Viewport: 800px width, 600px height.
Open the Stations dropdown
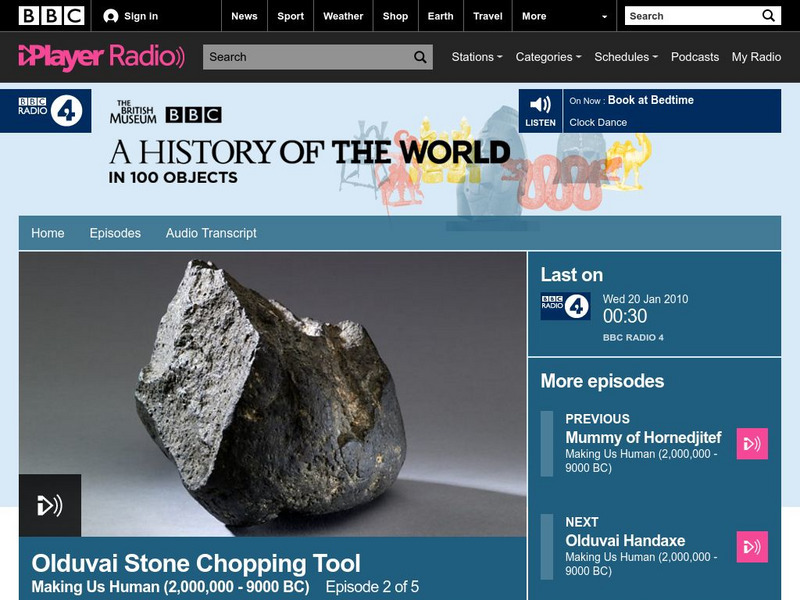[x=472, y=57]
